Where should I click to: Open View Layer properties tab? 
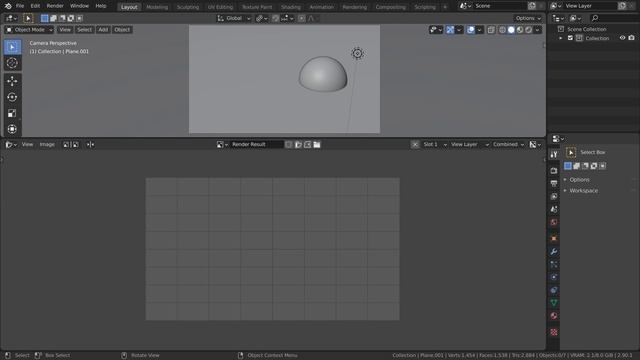click(554, 196)
